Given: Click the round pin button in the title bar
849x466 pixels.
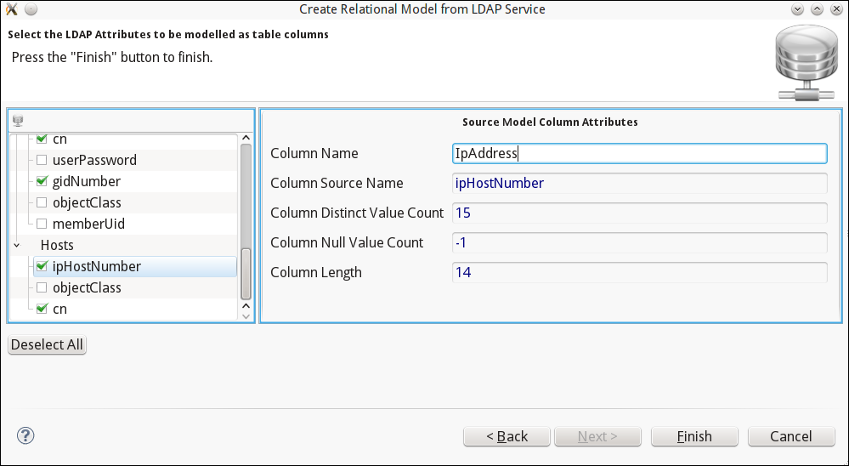Looking at the screenshot, I should (30, 9).
